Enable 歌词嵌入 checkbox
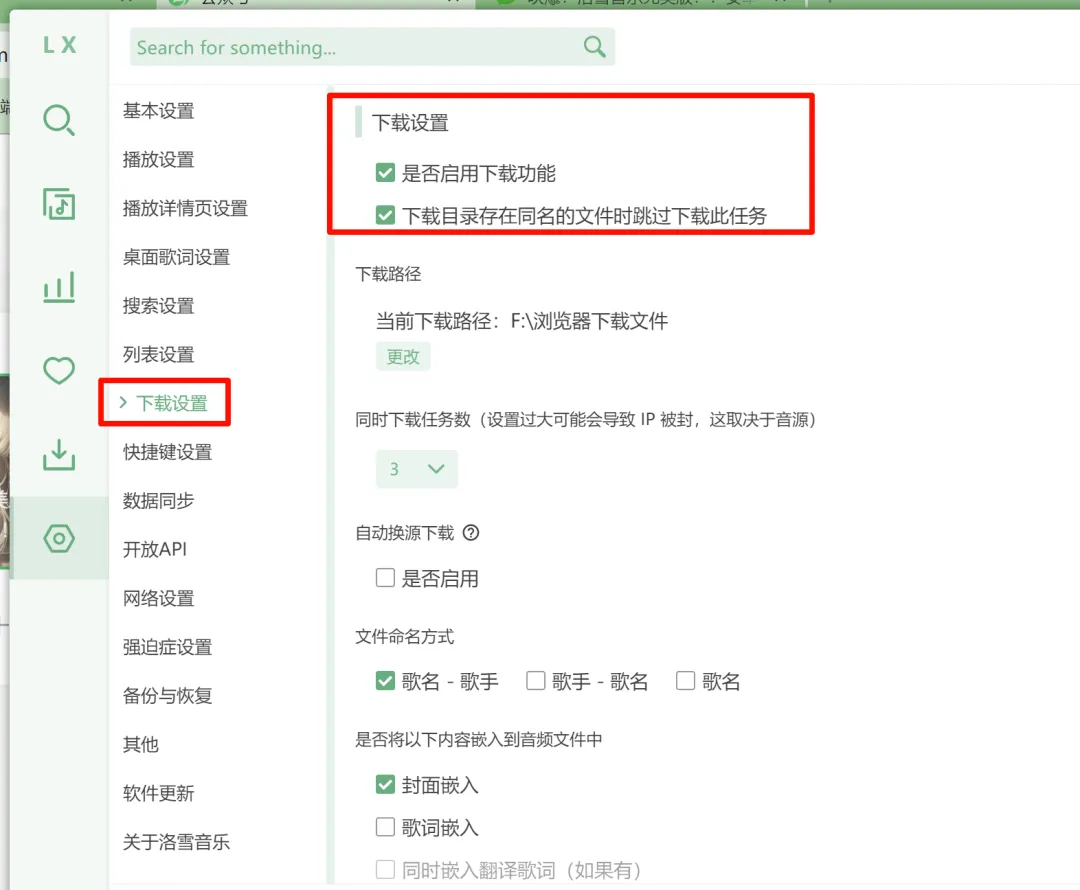Screen dimensions: 1080x890 click(384, 827)
